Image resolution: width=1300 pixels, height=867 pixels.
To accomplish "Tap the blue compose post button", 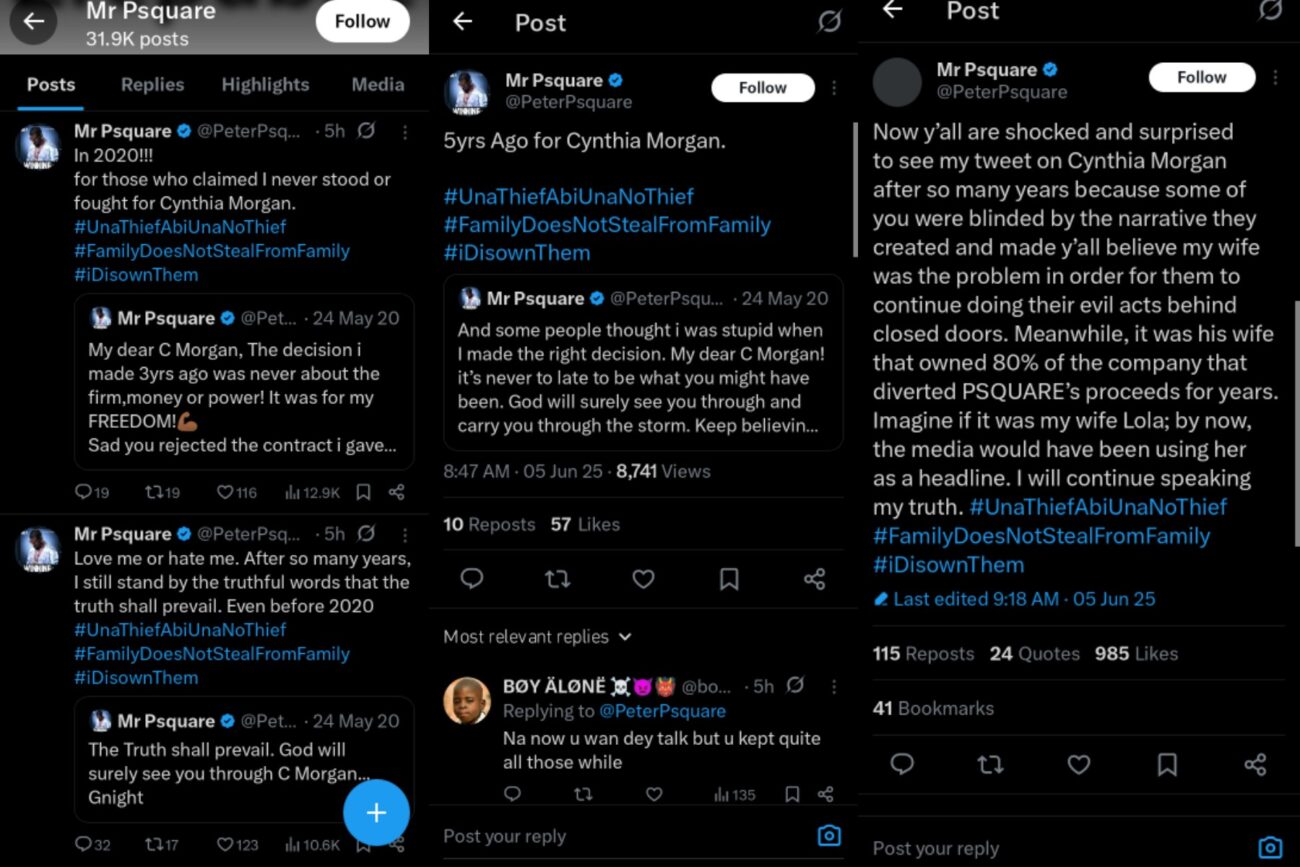I will click(x=376, y=813).
